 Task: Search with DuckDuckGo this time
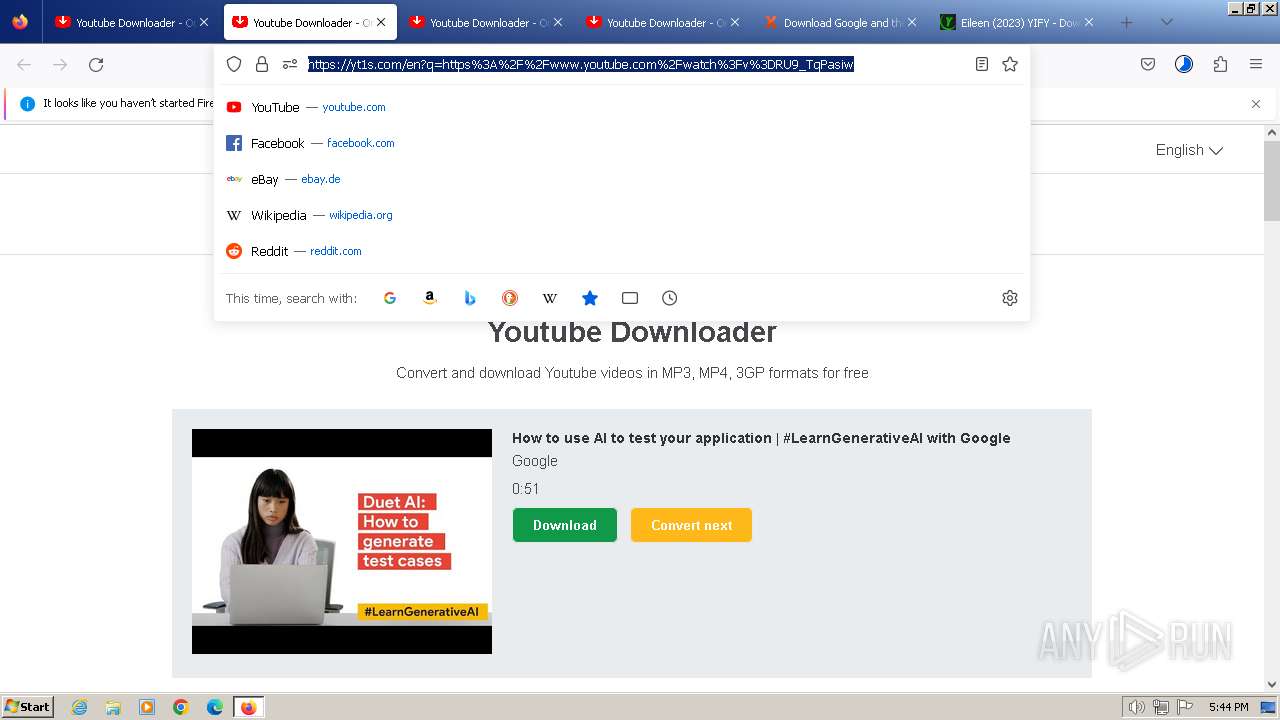click(x=510, y=298)
